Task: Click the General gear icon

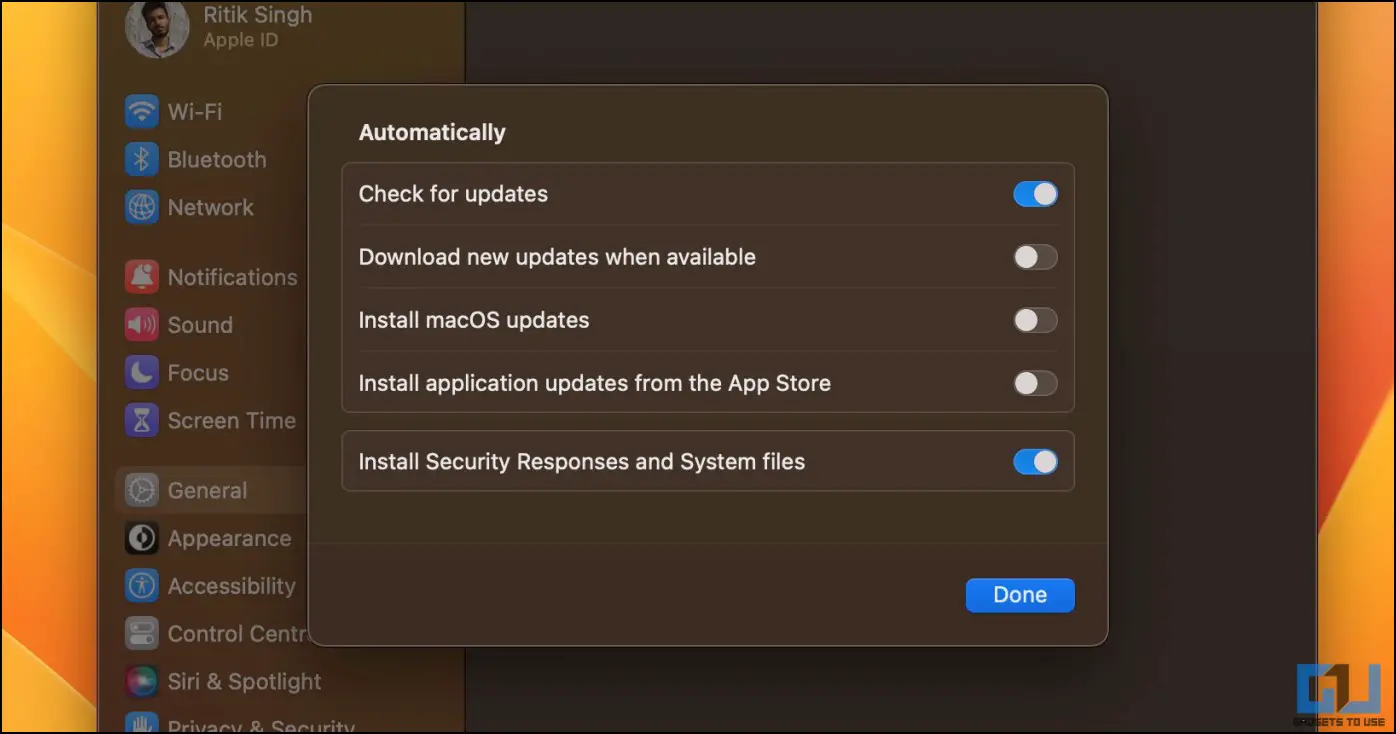Action: tap(142, 490)
